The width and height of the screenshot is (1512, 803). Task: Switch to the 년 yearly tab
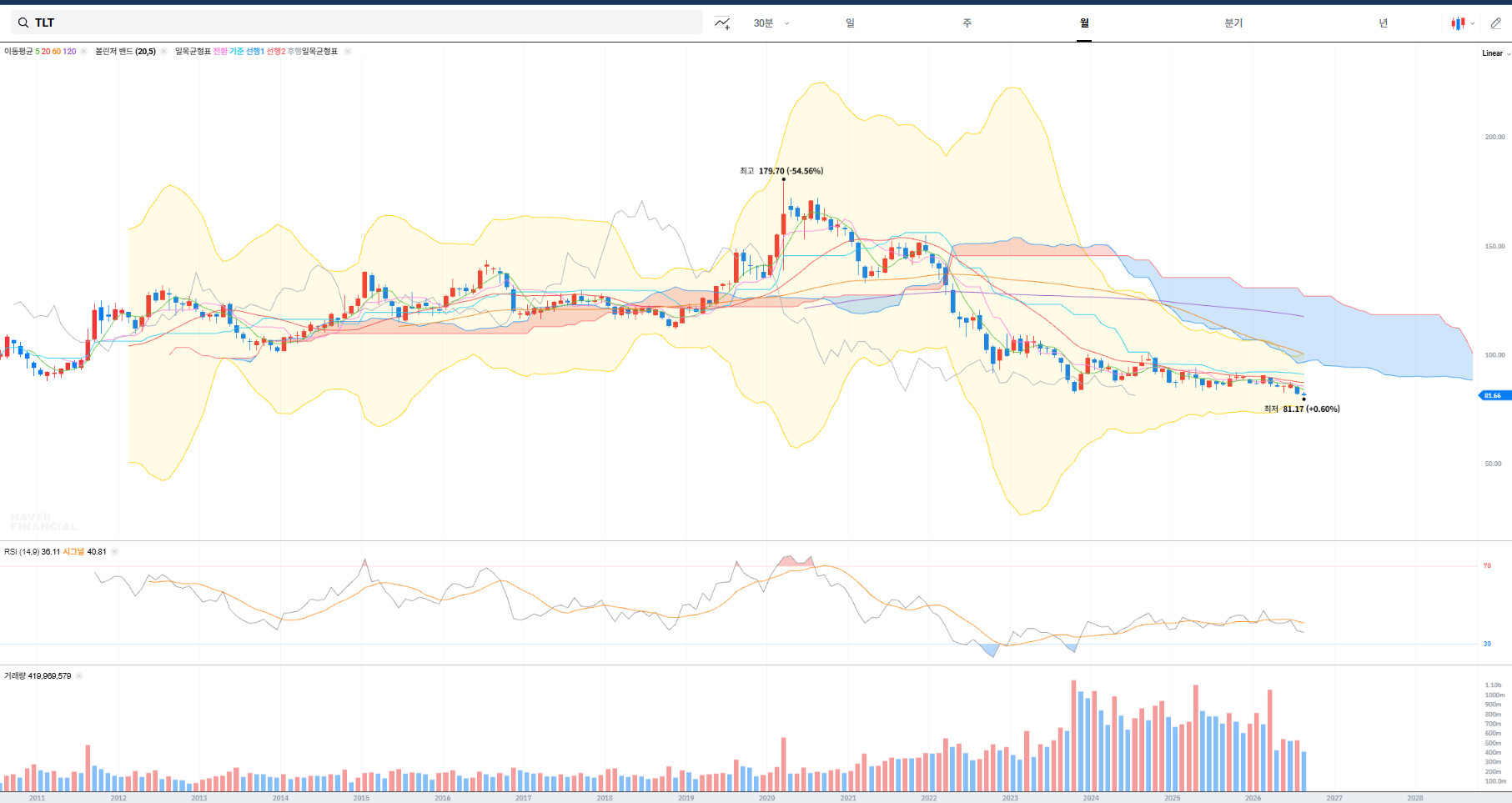coord(1383,23)
